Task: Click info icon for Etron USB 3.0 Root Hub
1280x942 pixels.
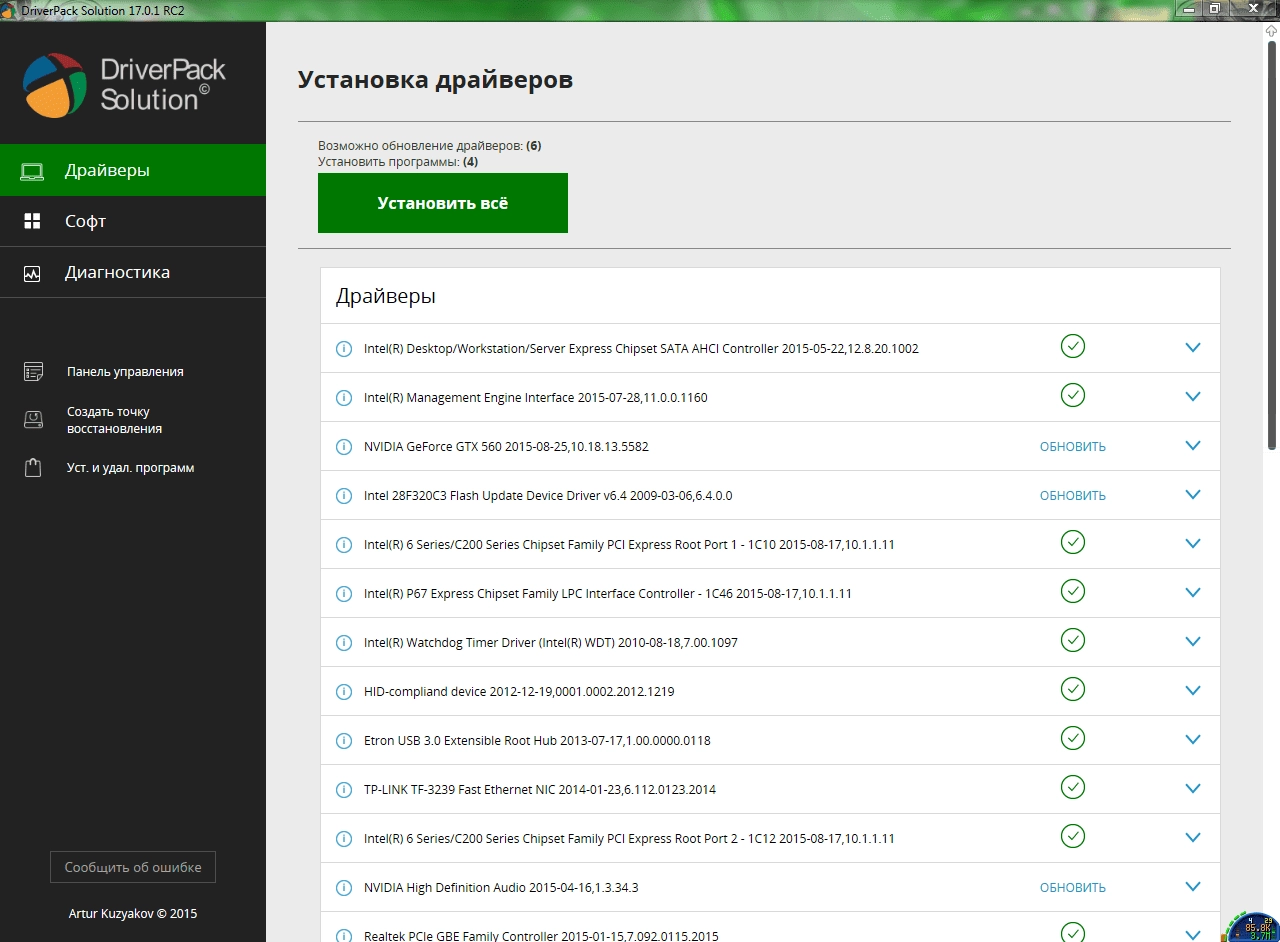Action: tap(344, 741)
